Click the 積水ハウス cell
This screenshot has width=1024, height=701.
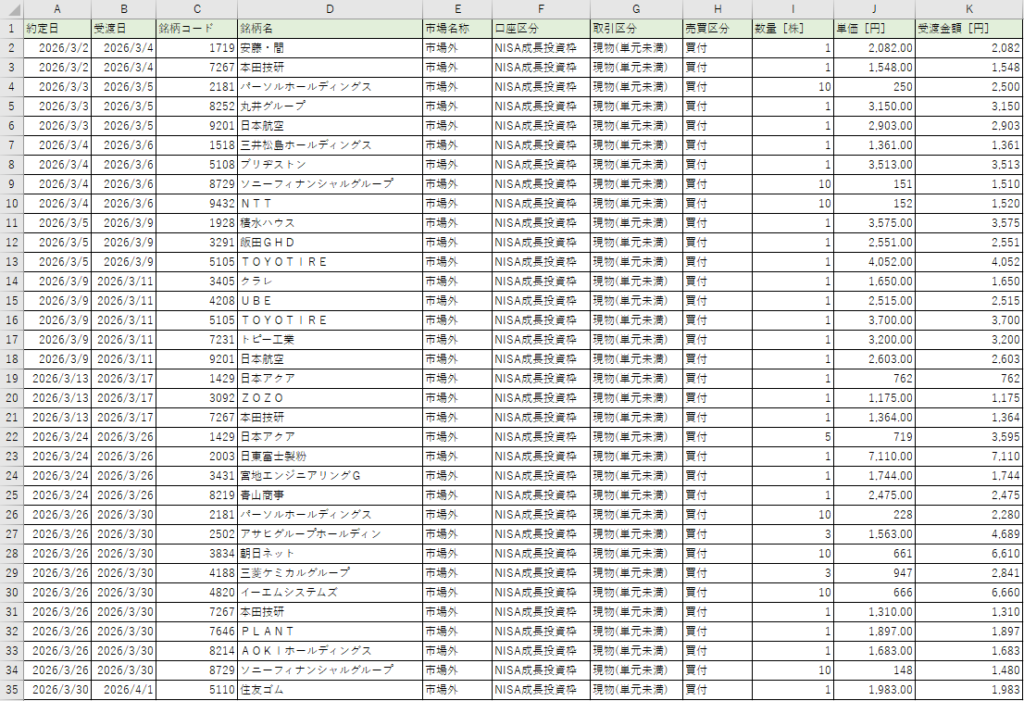tap(329, 222)
